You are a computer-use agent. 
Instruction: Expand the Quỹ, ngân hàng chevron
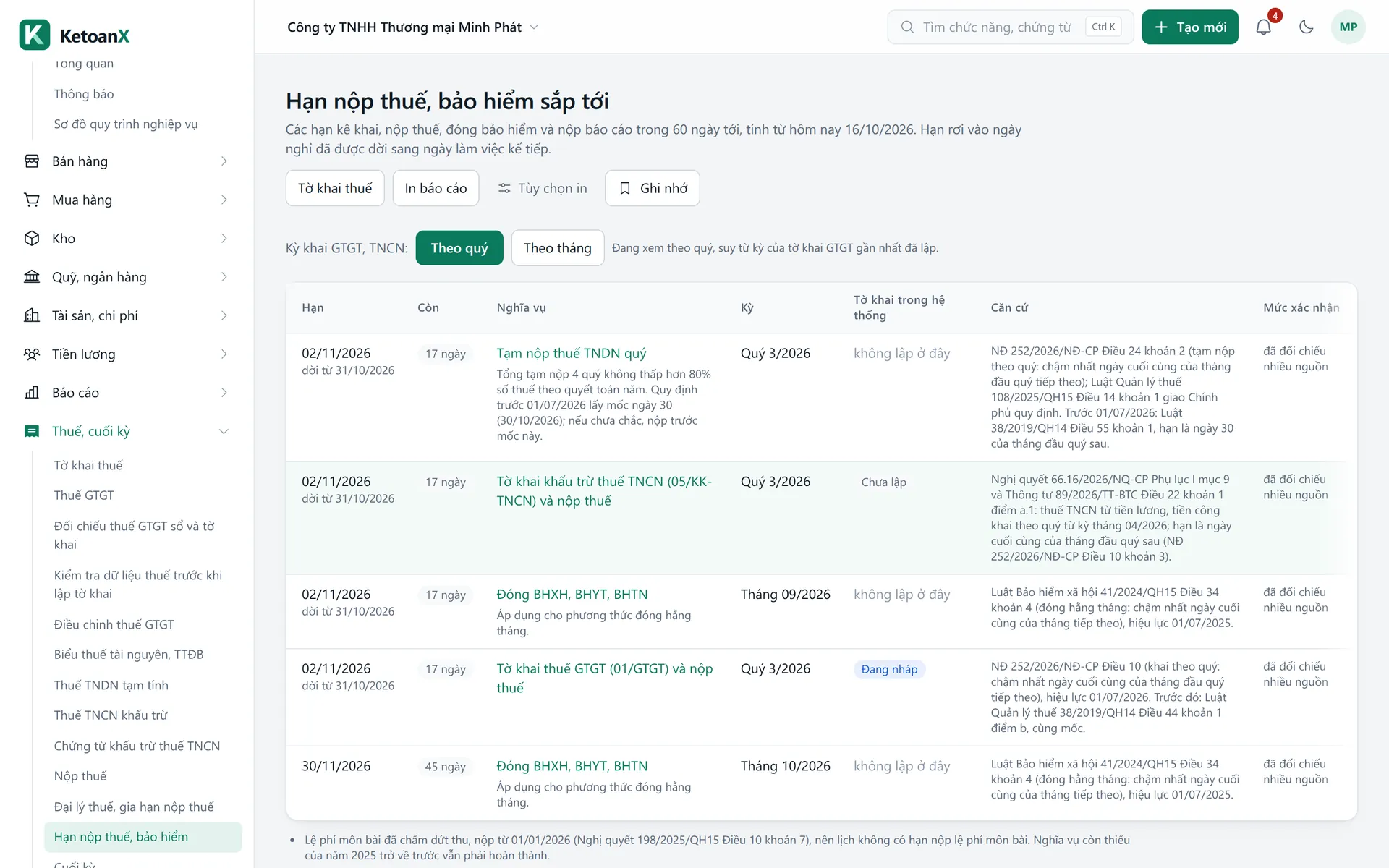224,277
